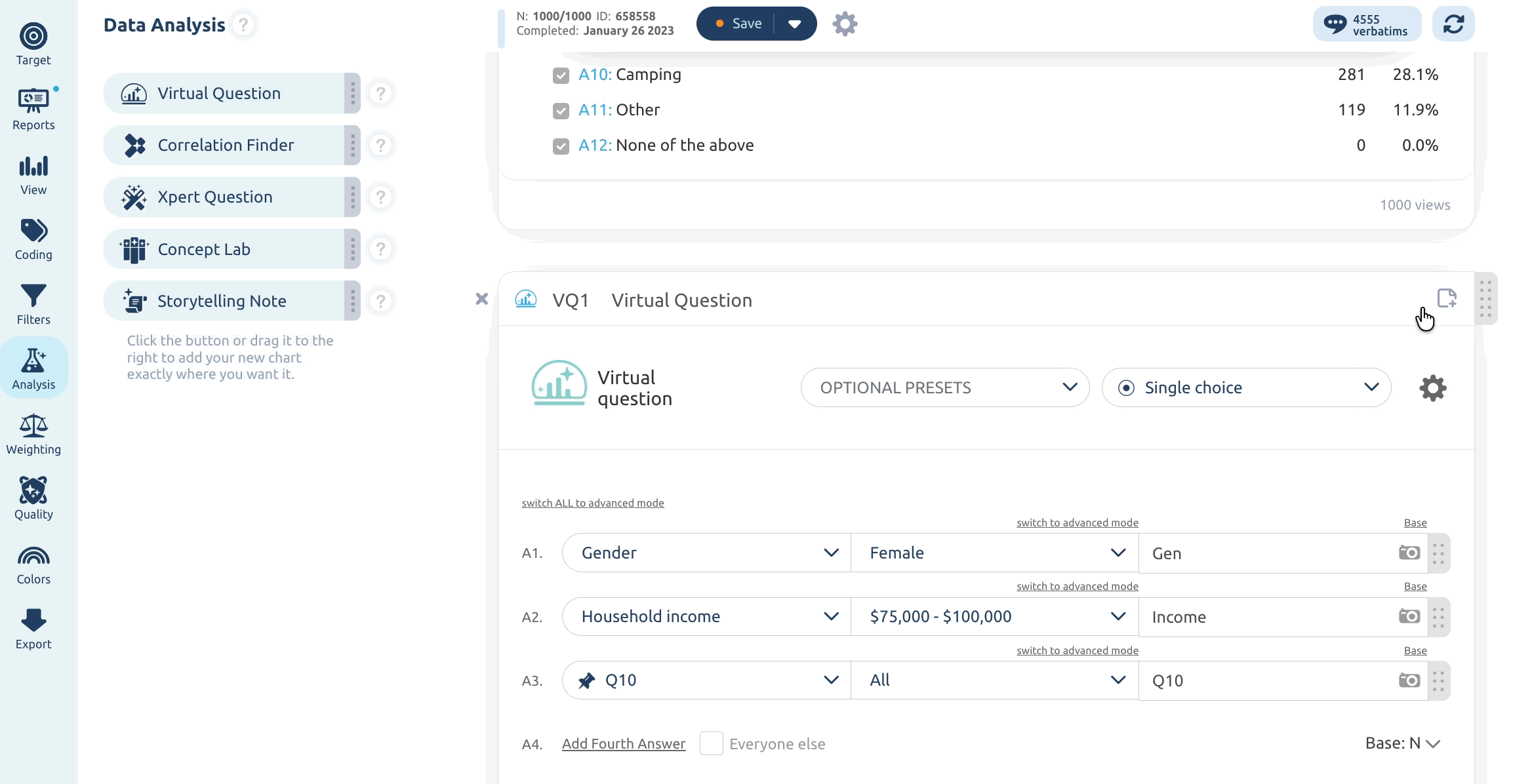The image size is (1532, 784).
Task: Click camera icon in the Q10 field
Action: click(1409, 680)
